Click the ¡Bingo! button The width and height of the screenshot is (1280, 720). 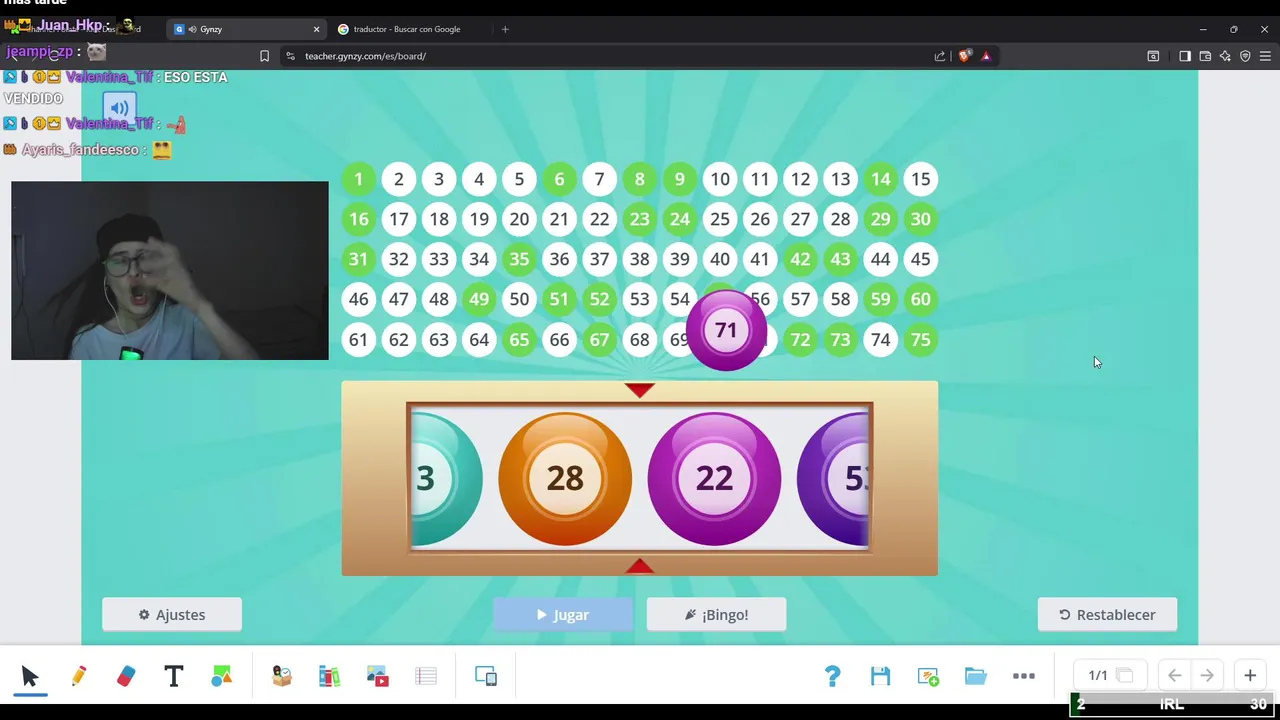pyautogui.click(x=717, y=615)
